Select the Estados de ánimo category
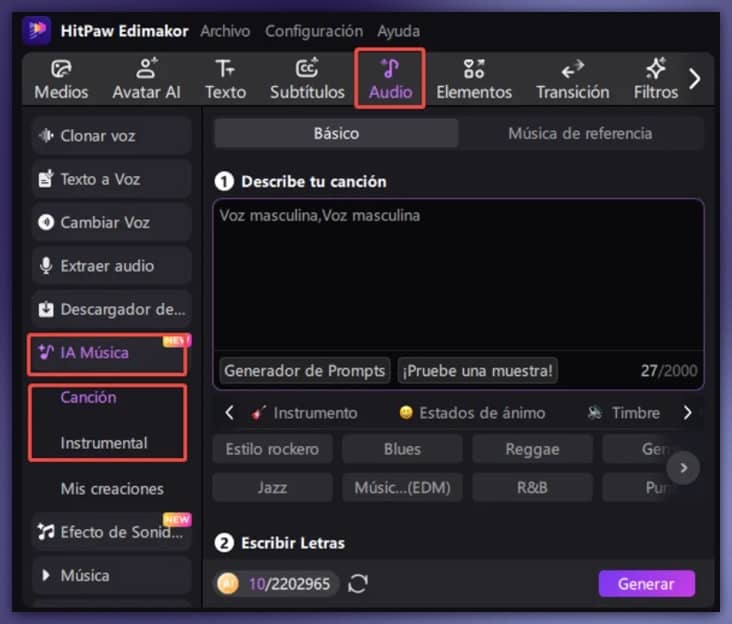This screenshot has width=732, height=624. click(x=472, y=413)
